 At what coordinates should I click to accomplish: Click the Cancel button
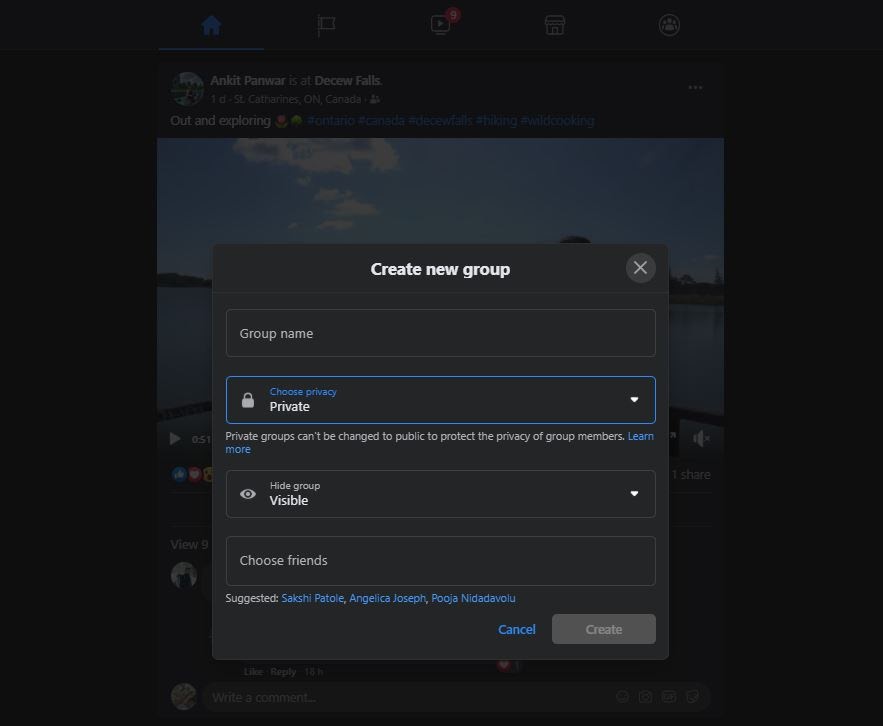[516, 629]
